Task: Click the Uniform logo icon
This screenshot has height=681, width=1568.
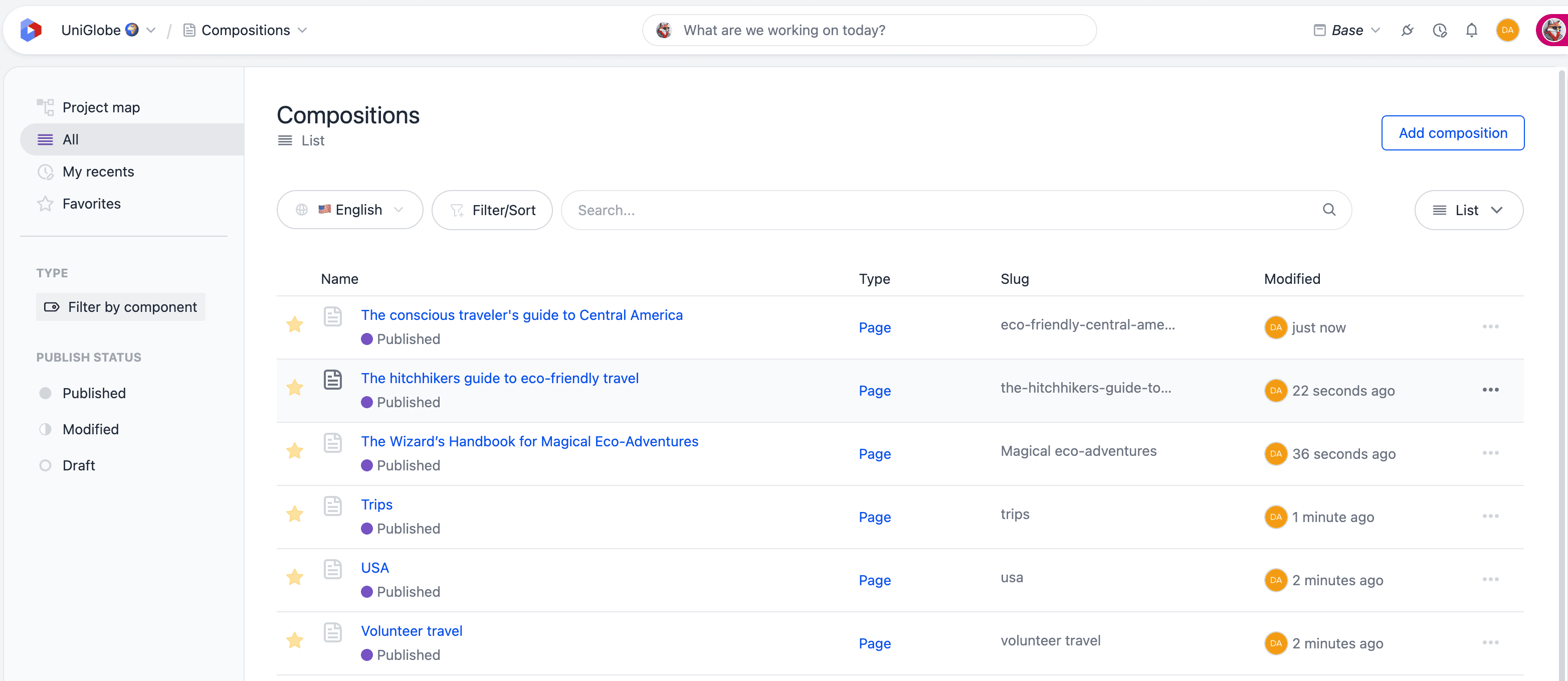Action: coord(31,30)
